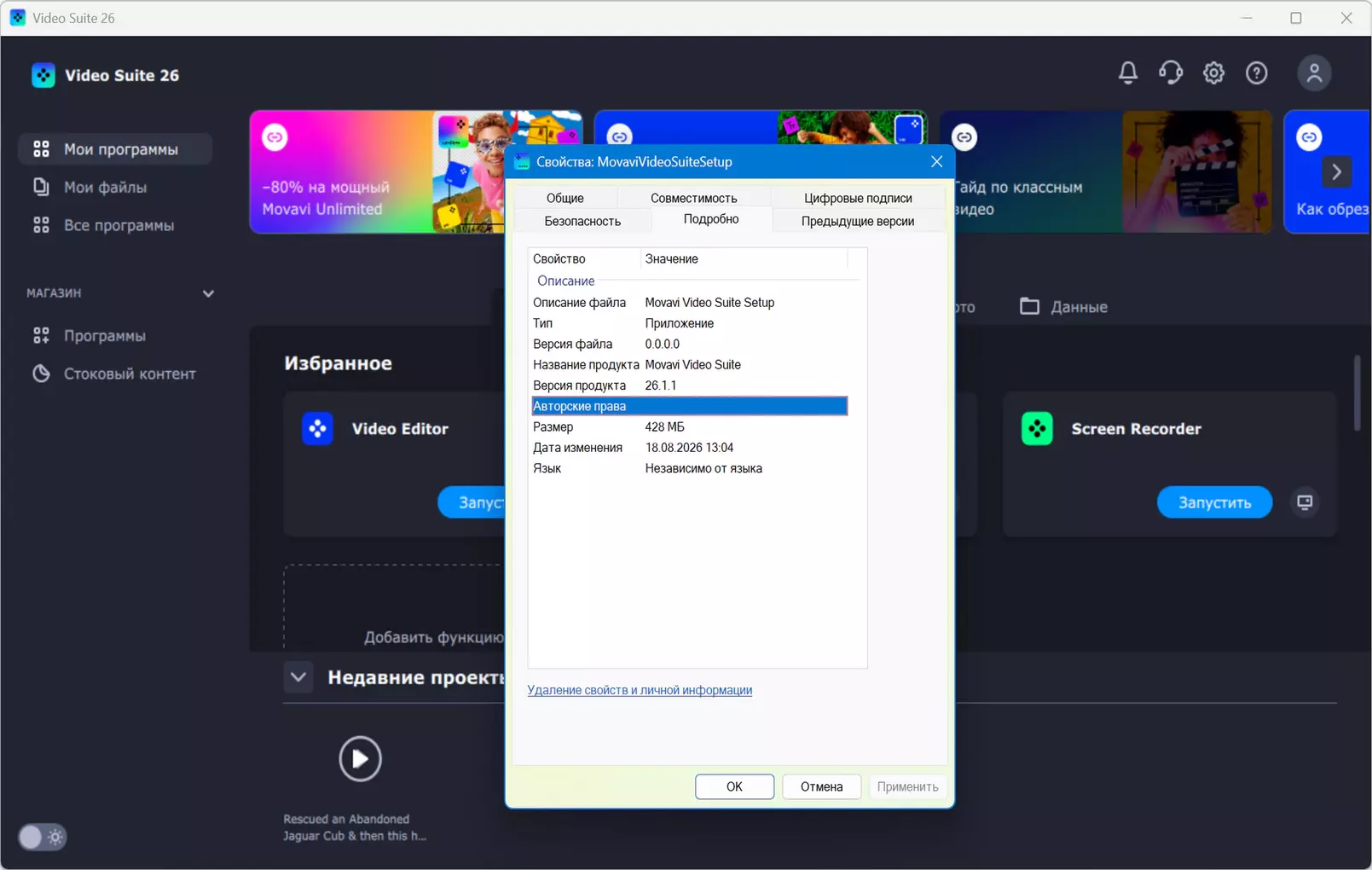Viewport: 1372px width, 870px height.
Task: Open Мои программы in sidebar
Action: pos(115,149)
